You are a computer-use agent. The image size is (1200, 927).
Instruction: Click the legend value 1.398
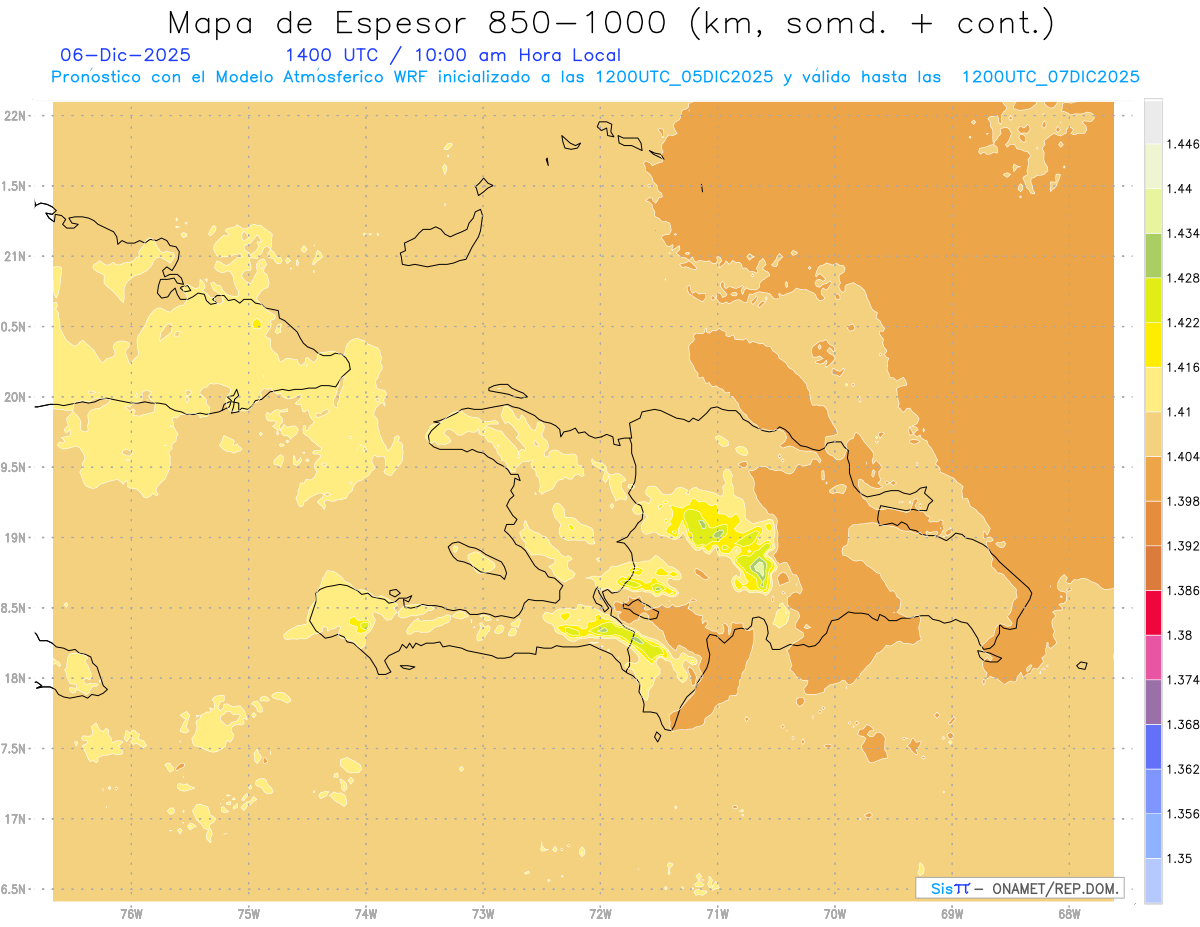1184,501
